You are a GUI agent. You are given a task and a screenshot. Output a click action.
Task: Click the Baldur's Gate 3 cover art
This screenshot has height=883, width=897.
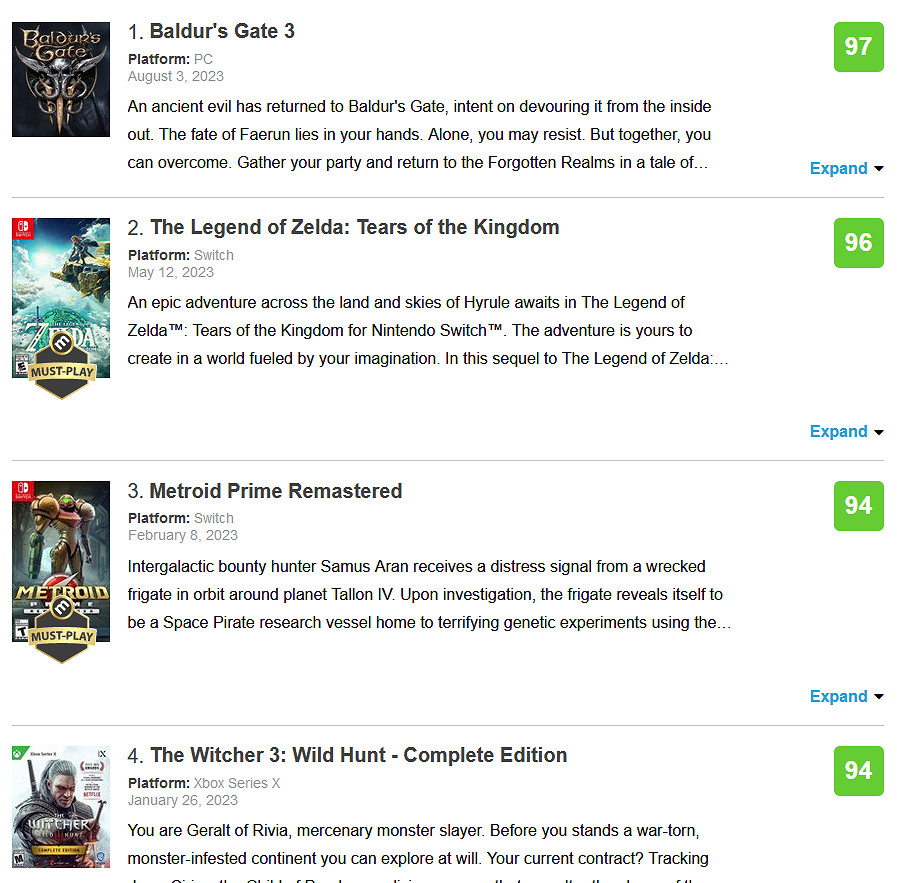pyautogui.click(x=61, y=79)
